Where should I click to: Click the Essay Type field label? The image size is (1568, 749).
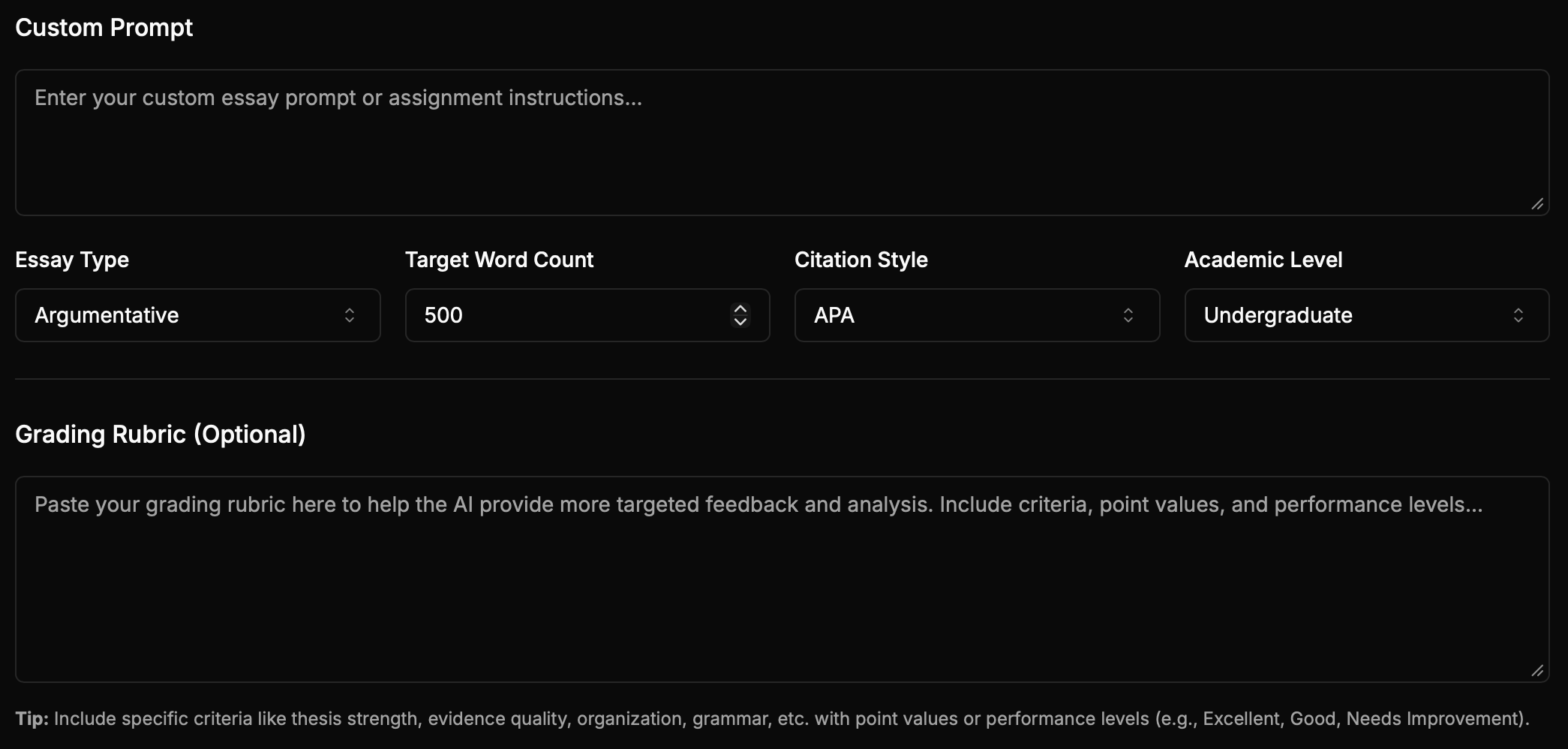[72, 260]
